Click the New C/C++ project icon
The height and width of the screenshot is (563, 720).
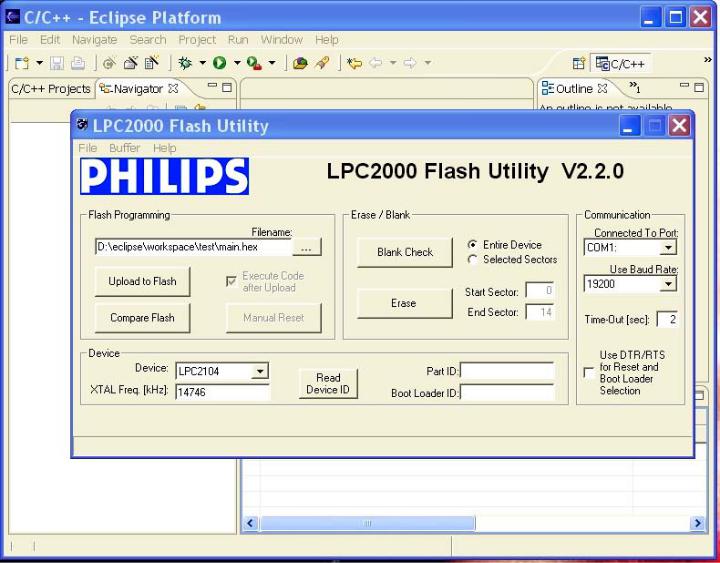(x=109, y=63)
